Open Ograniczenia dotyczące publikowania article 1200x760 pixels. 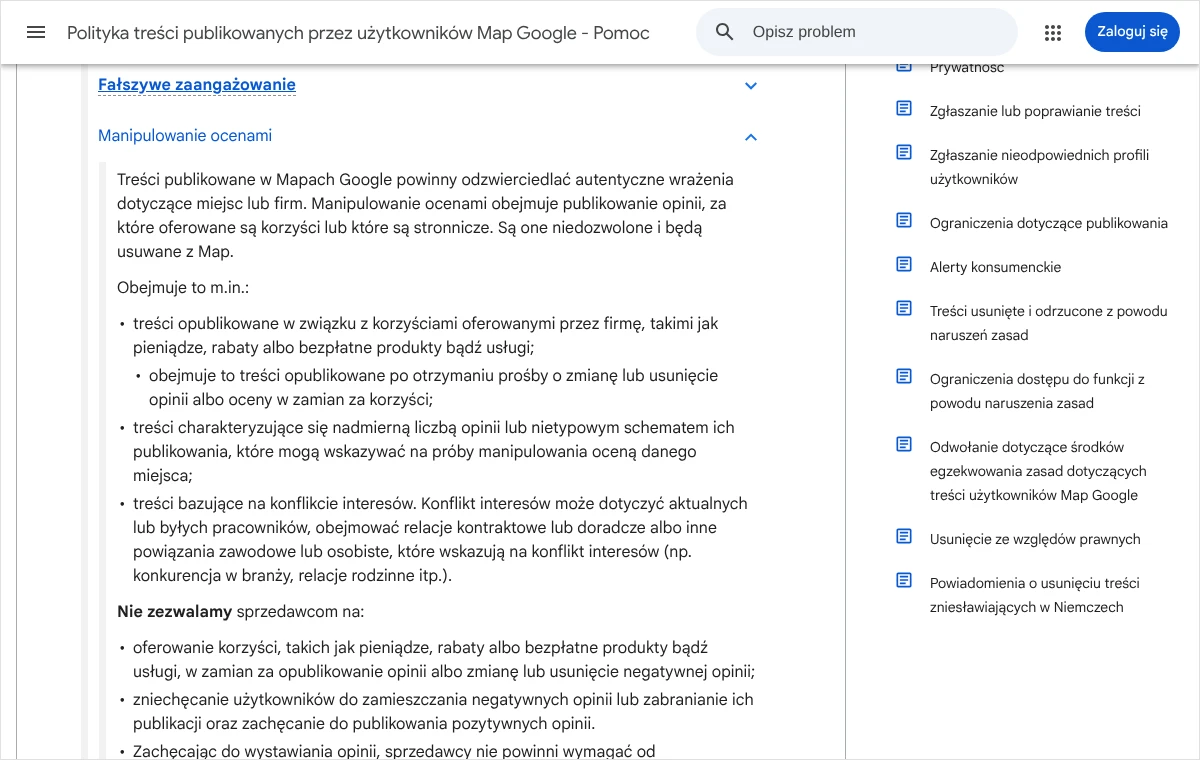tap(1049, 223)
